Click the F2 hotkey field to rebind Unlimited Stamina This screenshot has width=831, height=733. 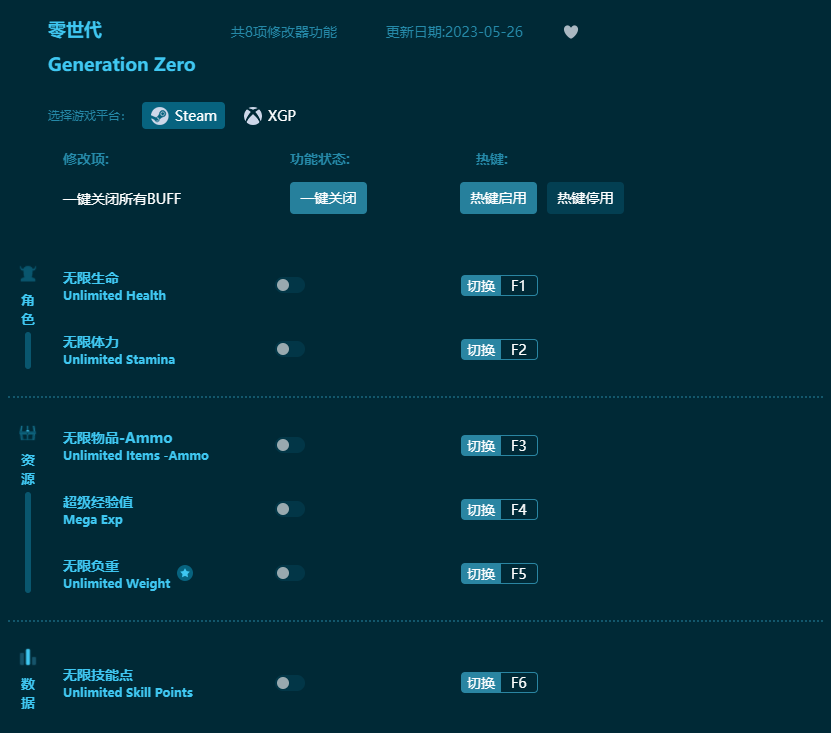[x=519, y=349]
